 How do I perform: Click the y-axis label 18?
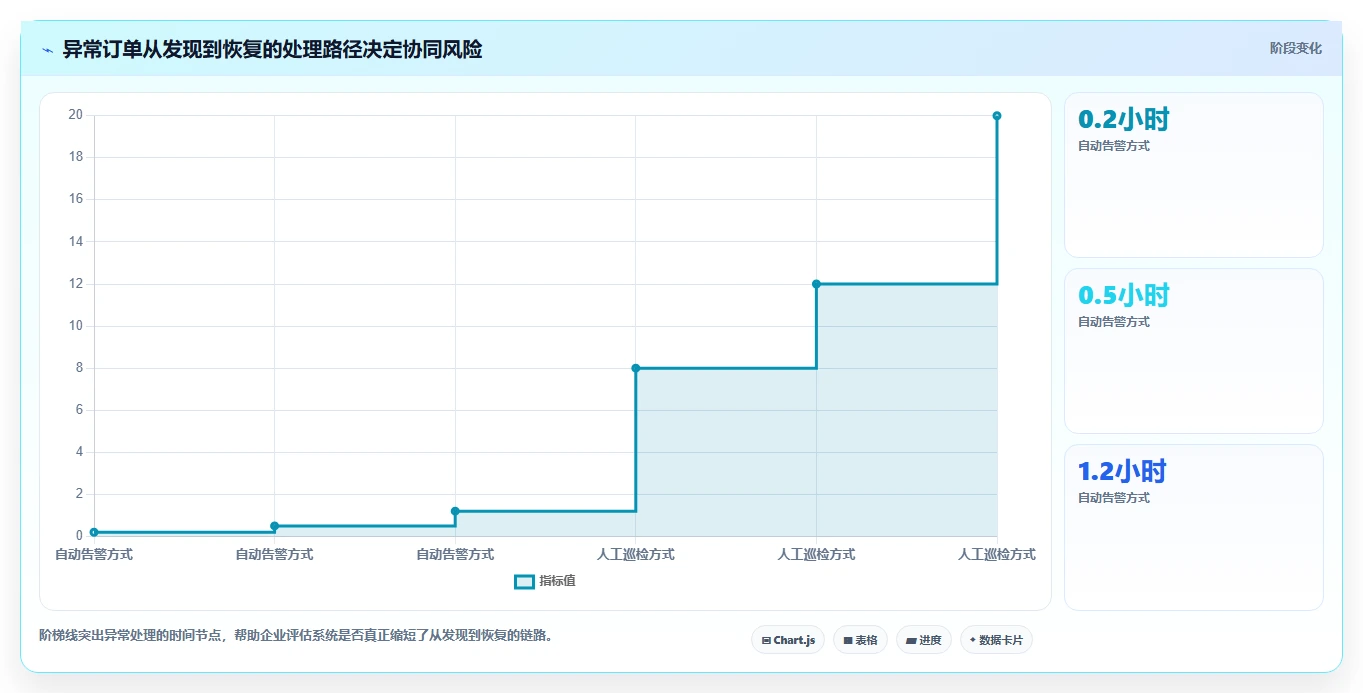(x=75, y=157)
